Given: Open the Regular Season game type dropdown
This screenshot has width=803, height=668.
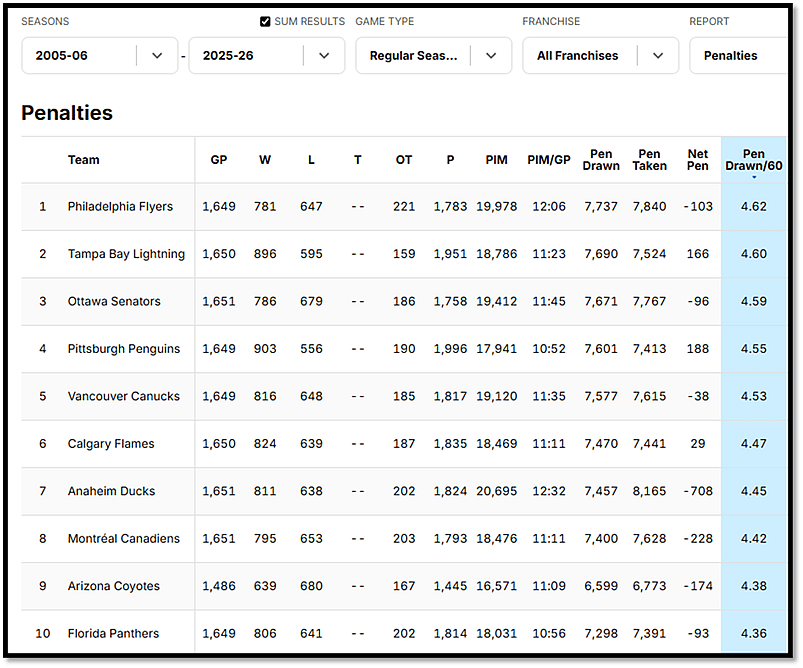Looking at the screenshot, I should pyautogui.click(x=433, y=55).
